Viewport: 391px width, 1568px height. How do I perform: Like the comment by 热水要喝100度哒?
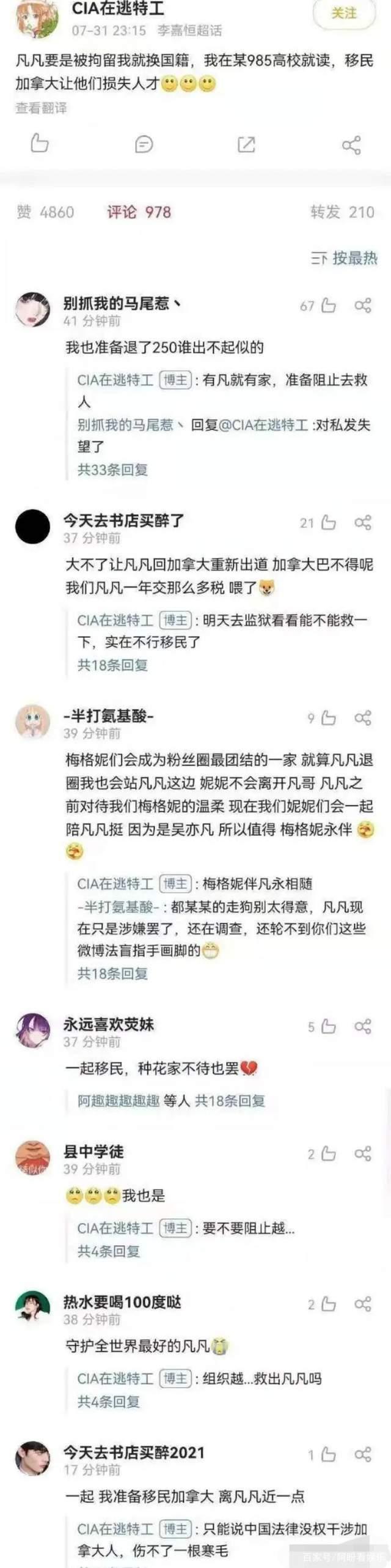pyautogui.click(x=329, y=1304)
